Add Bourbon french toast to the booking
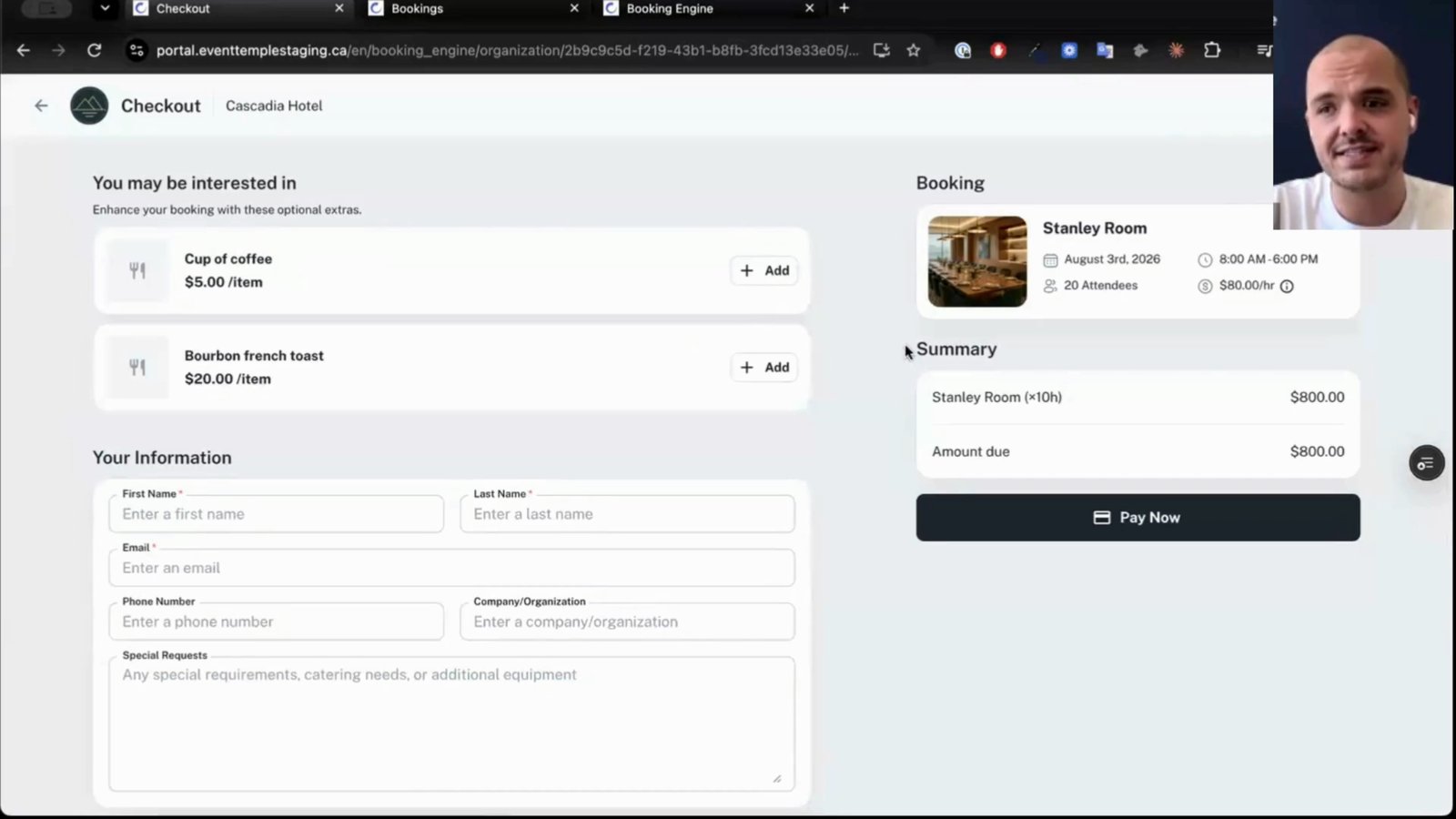Screen dimensions: 1456x819 pyautogui.click(x=764, y=368)
